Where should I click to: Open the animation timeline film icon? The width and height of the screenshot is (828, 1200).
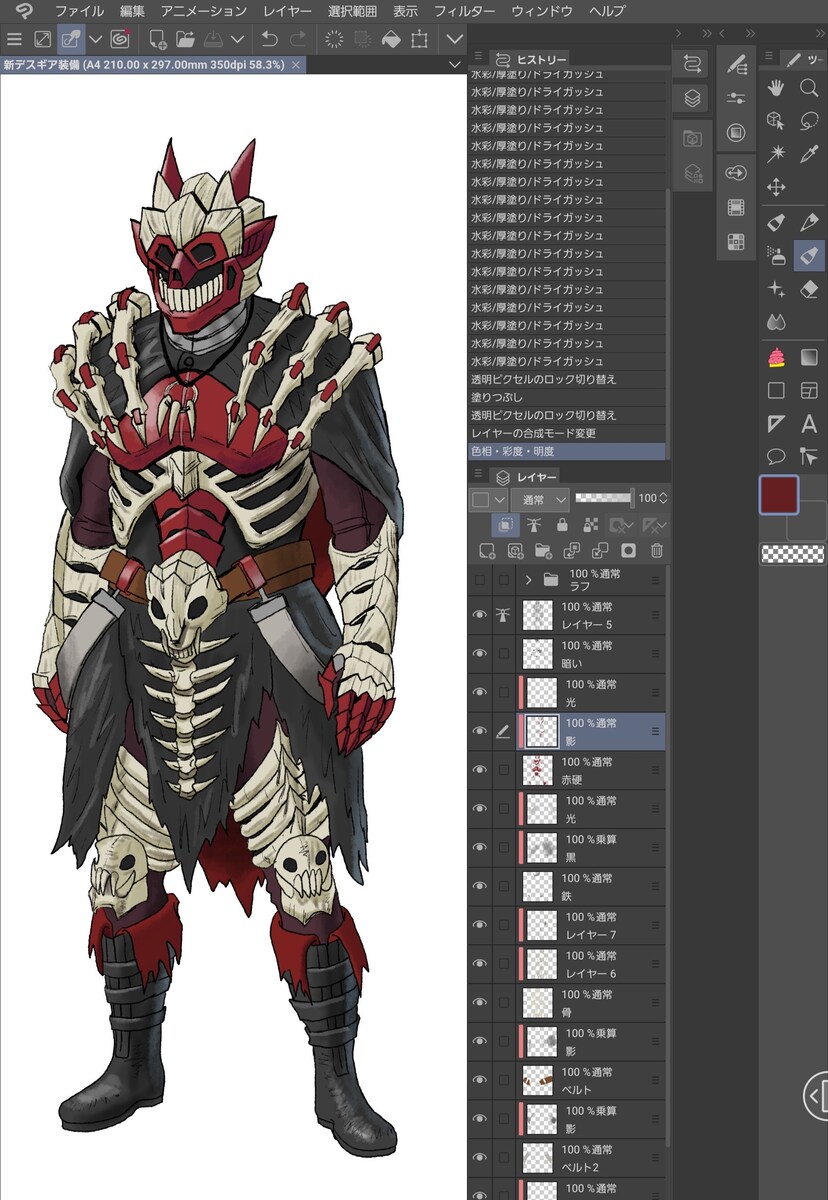737,208
